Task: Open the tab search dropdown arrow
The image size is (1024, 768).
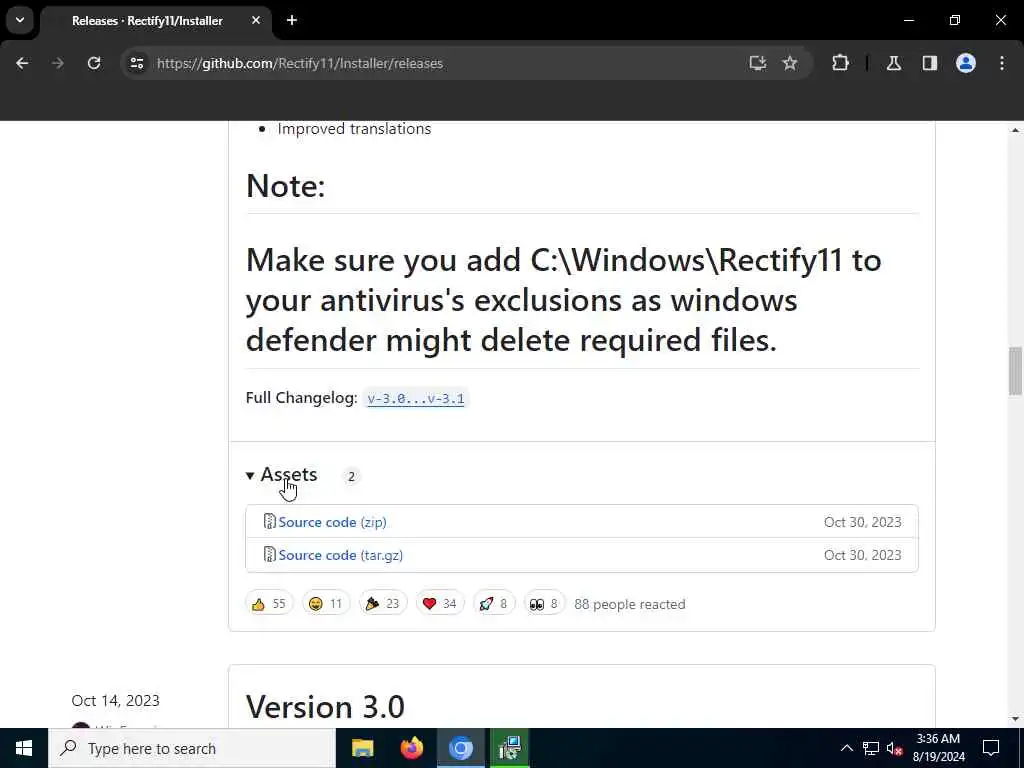Action: click(20, 20)
